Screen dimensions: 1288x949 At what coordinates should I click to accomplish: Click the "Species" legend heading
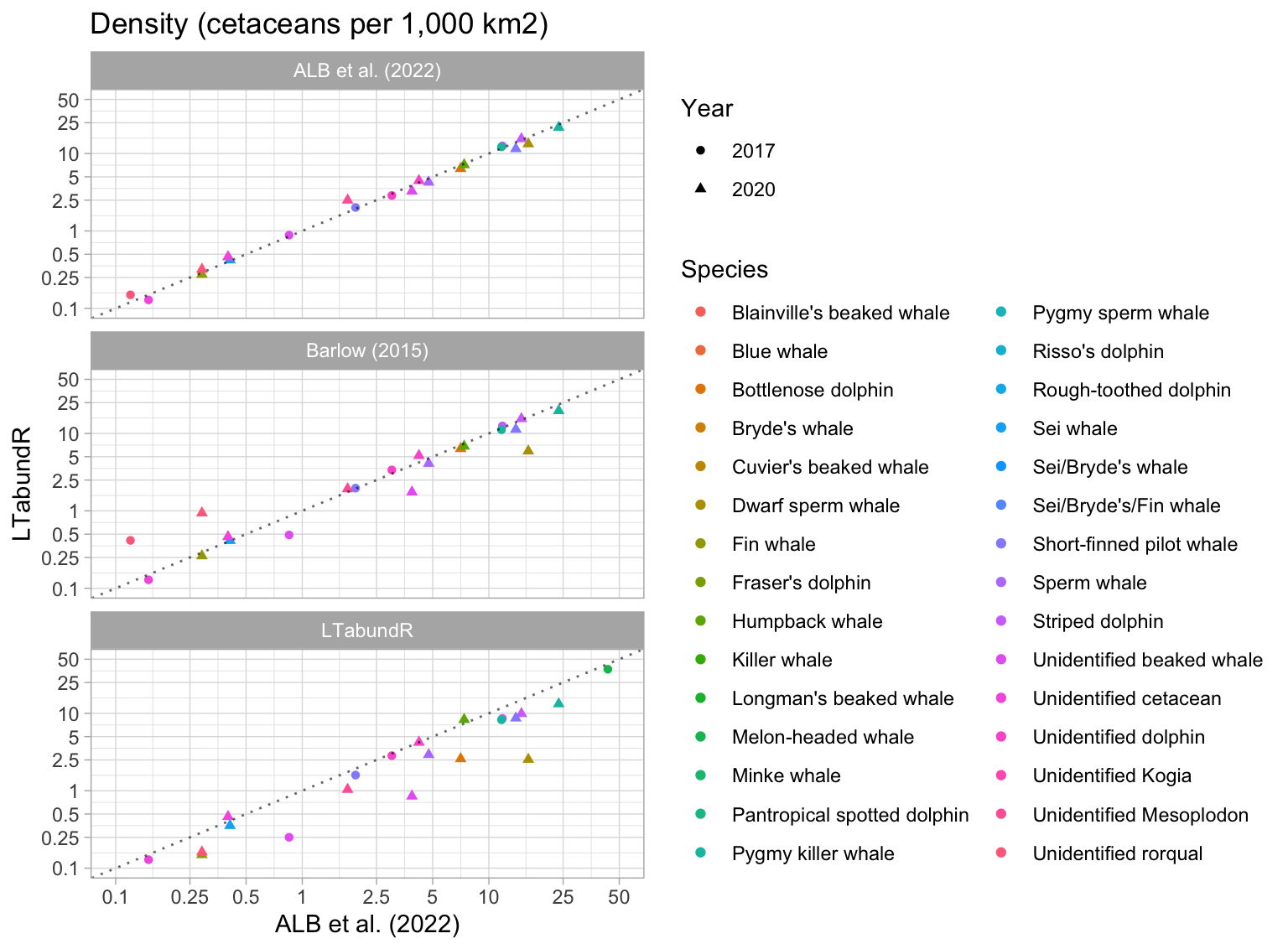click(x=724, y=269)
